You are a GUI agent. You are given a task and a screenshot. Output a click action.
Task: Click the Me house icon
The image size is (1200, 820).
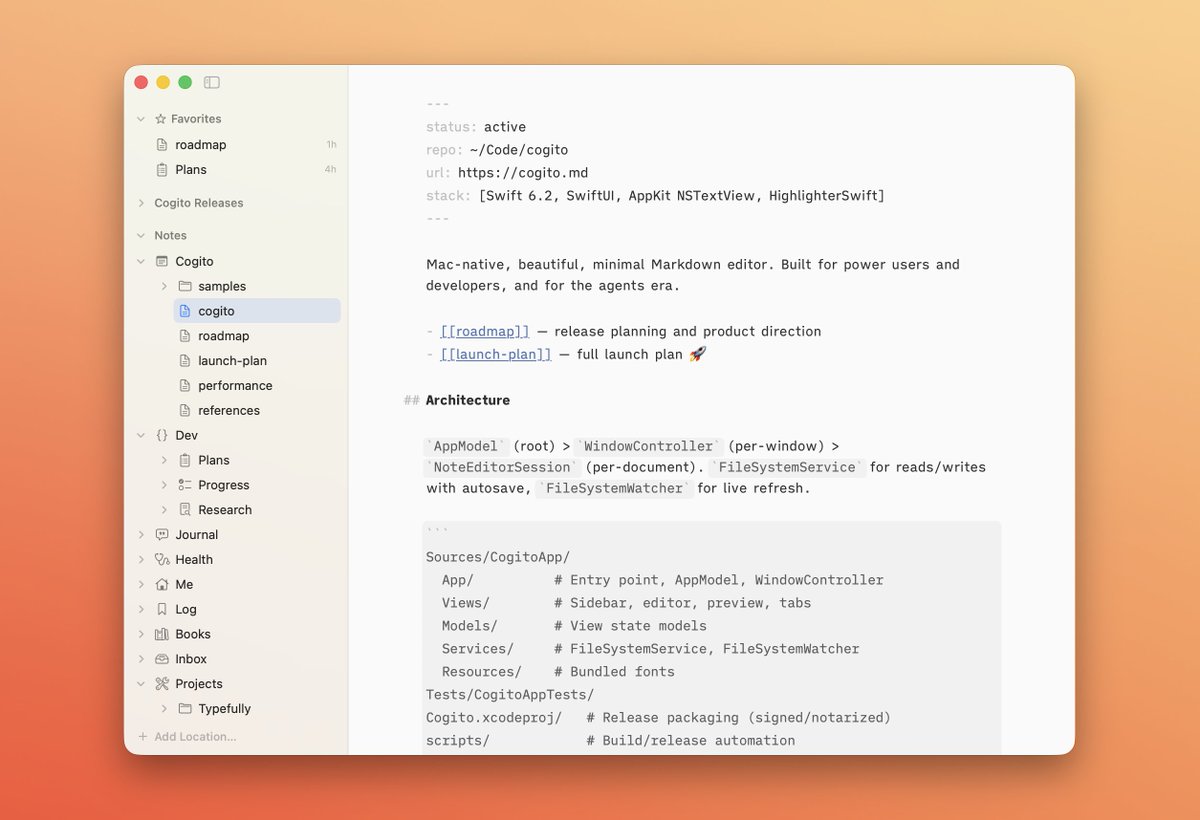click(x=162, y=585)
